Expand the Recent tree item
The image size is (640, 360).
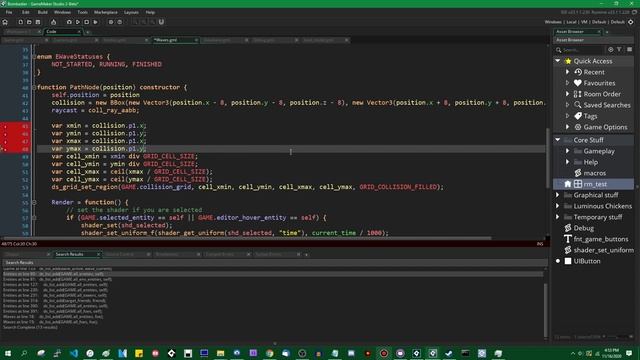tap(567, 72)
